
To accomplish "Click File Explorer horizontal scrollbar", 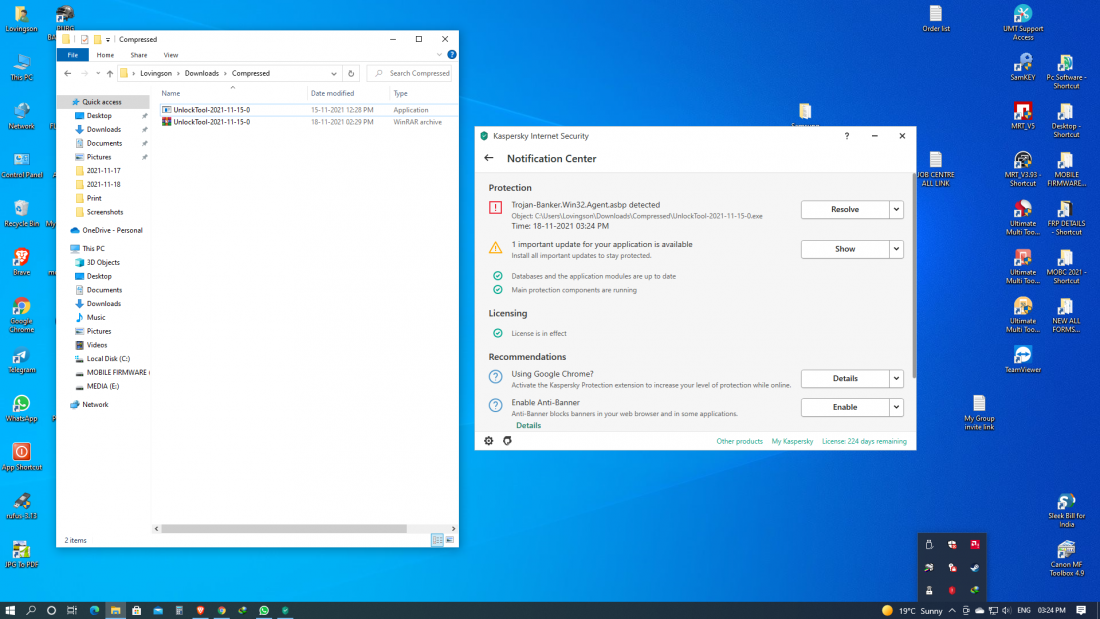I will coord(283,528).
